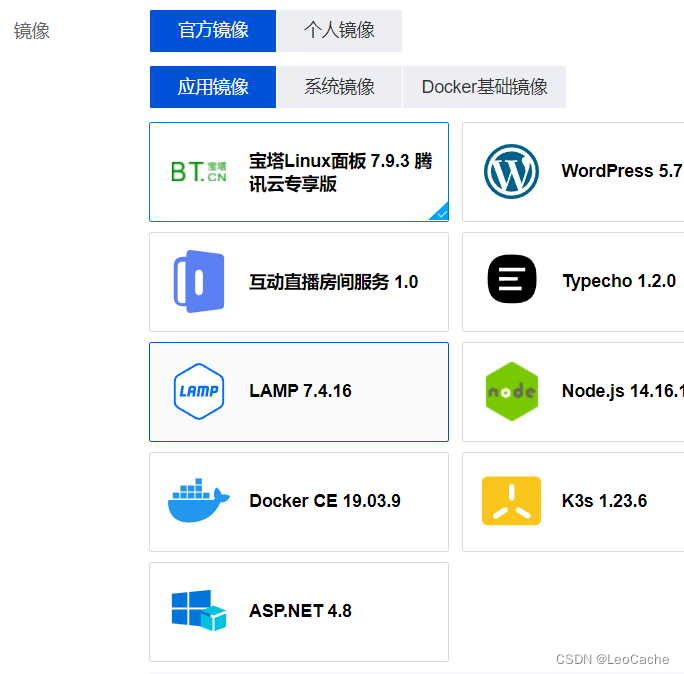Click the green Node.js hexagon icon
Viewport: 684px width, 674px height.
tap(512, 391)
